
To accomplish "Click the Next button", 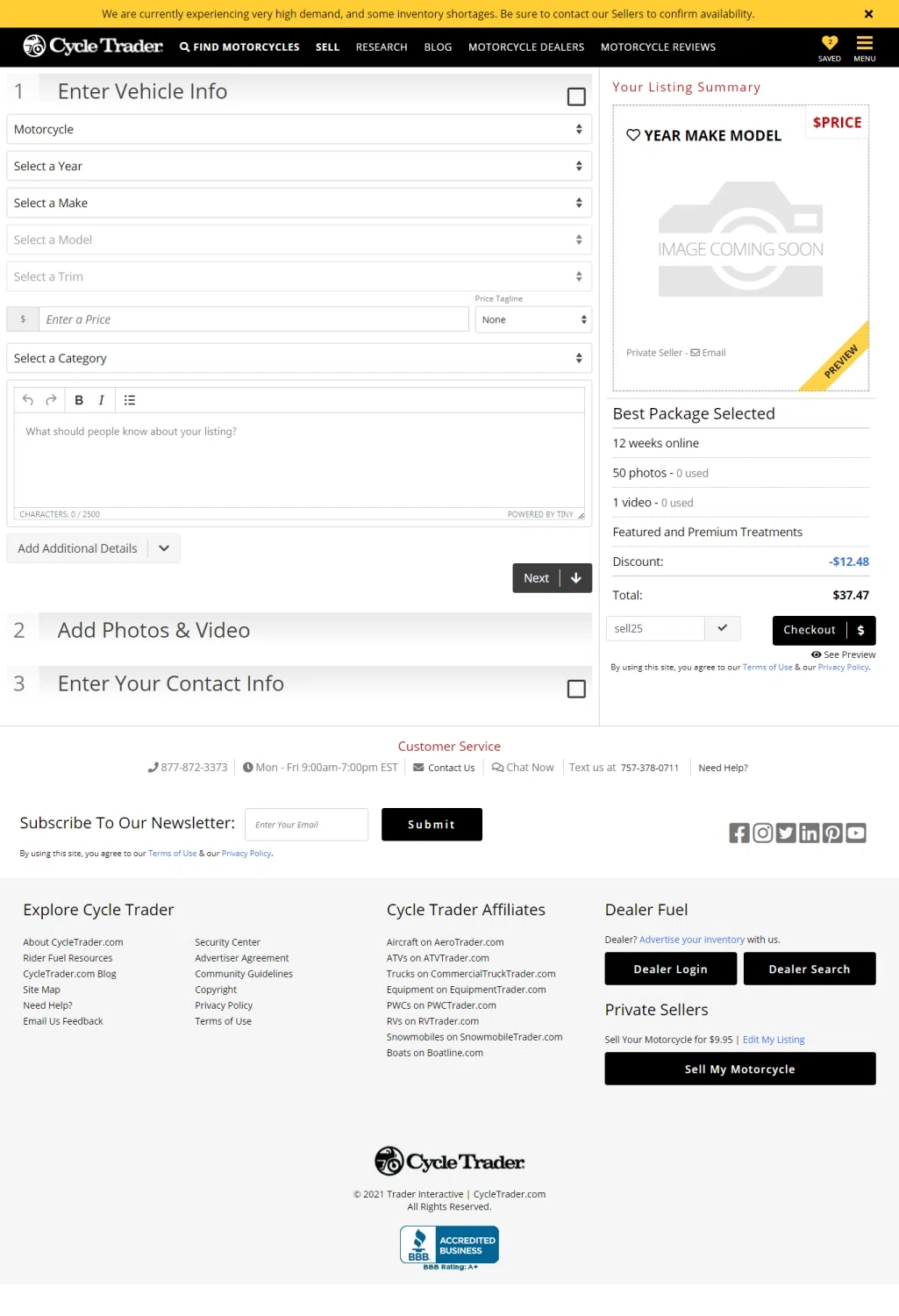I will tap(553, 578).
